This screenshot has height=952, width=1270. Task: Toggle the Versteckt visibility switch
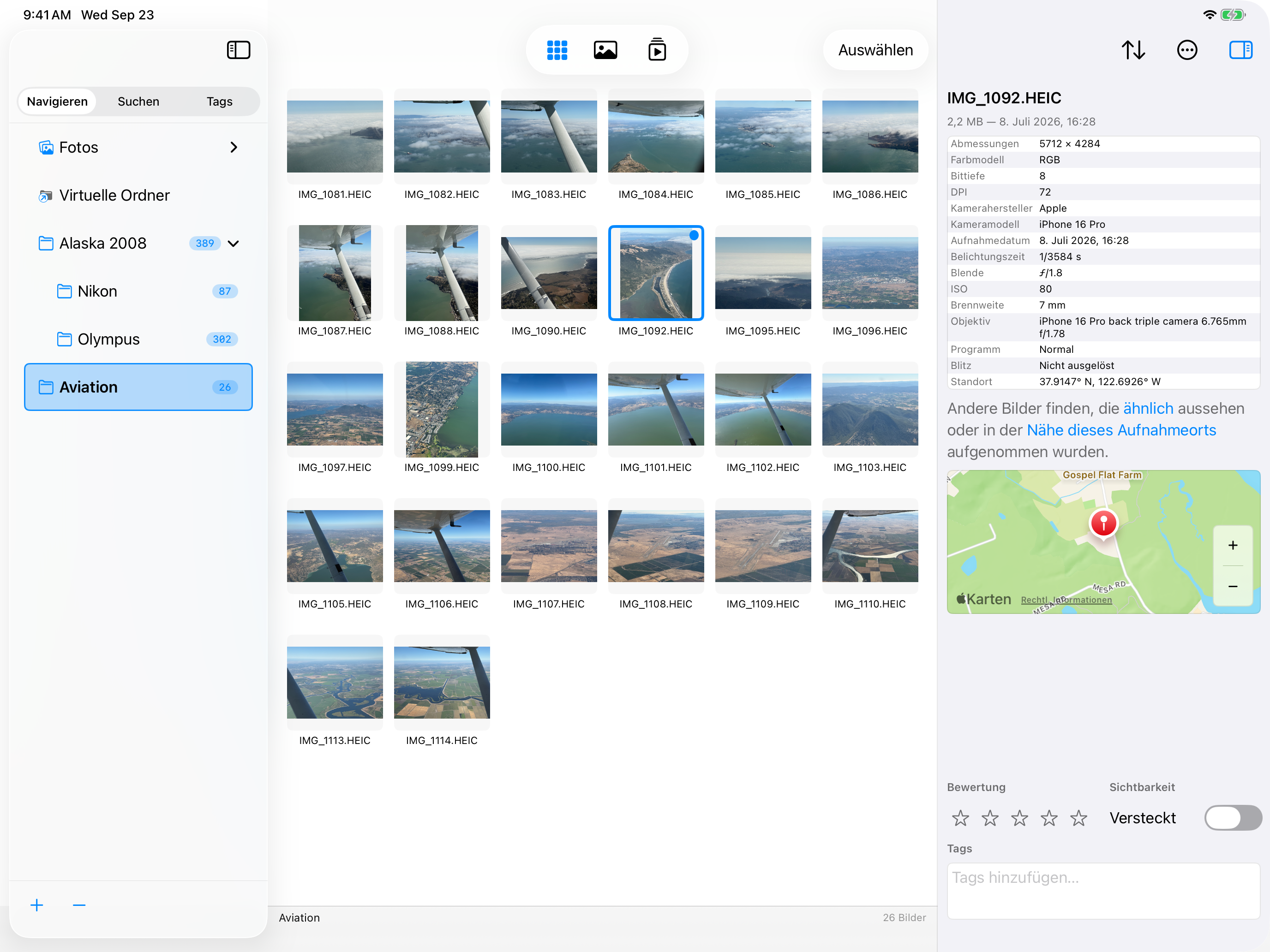click(1232, 817)
